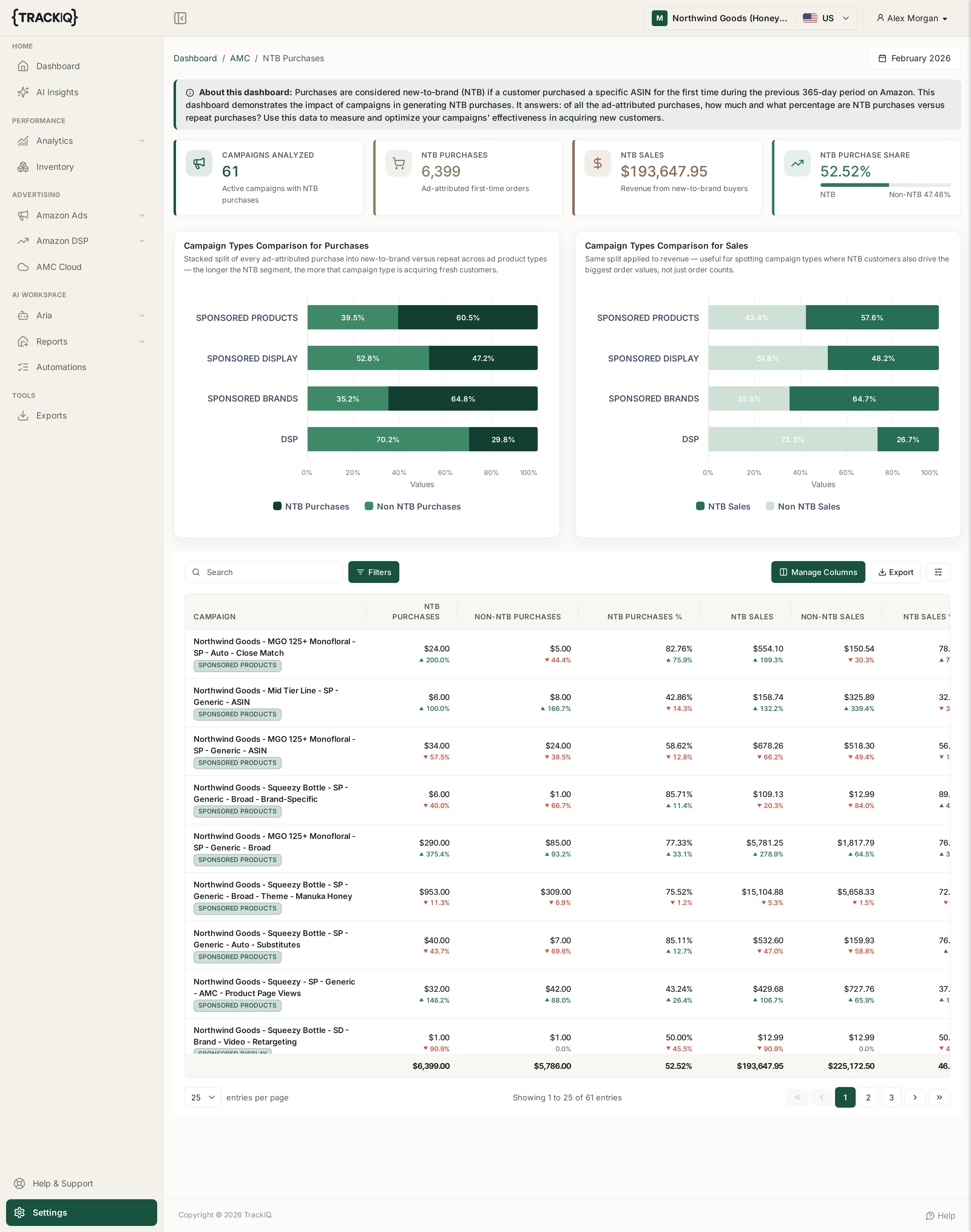This screenshot has width=971, height=1232.
Task: Click the trend icon on NTB Purchase Share card
Action: coord(797,163)
